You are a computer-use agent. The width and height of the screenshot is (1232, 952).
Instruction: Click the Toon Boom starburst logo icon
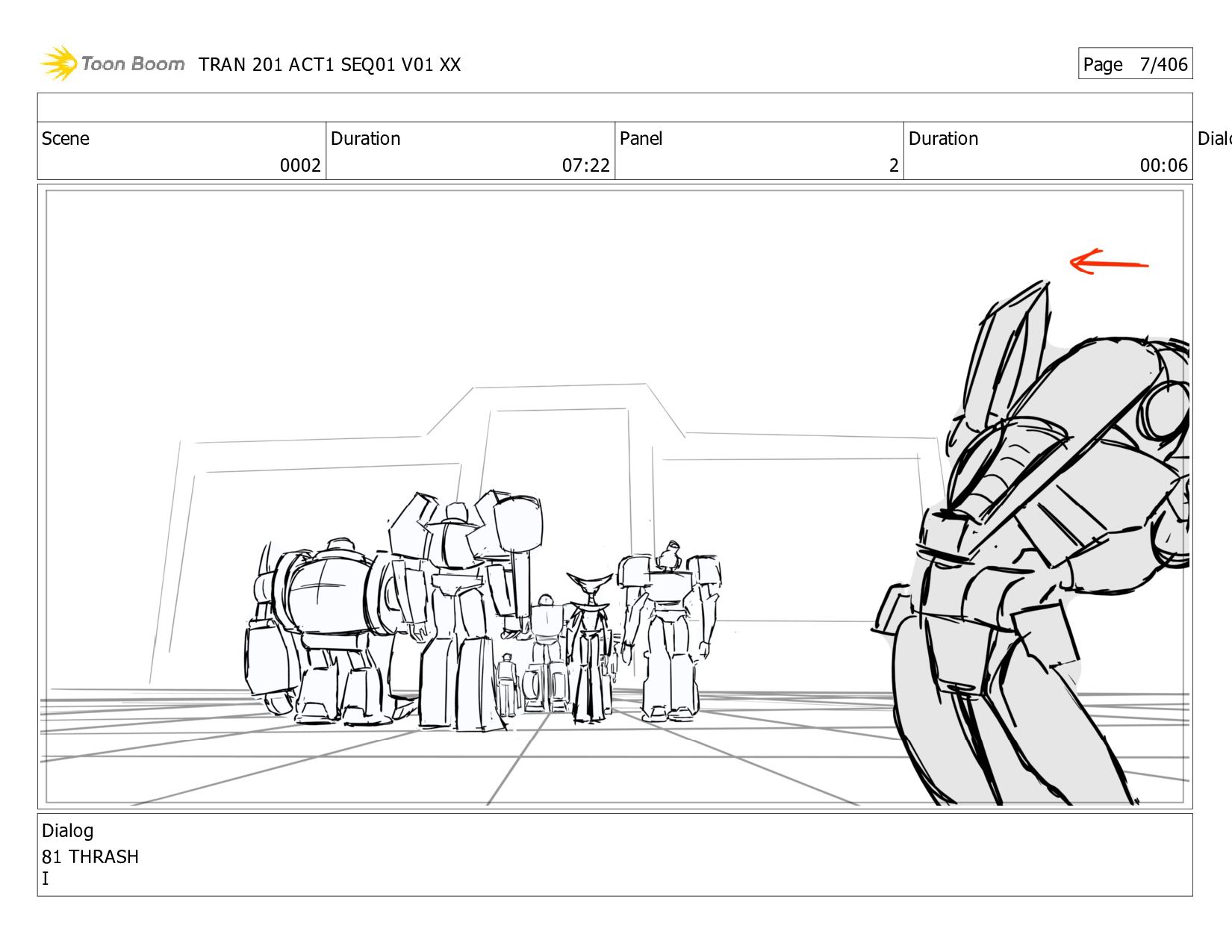(59, 63)
